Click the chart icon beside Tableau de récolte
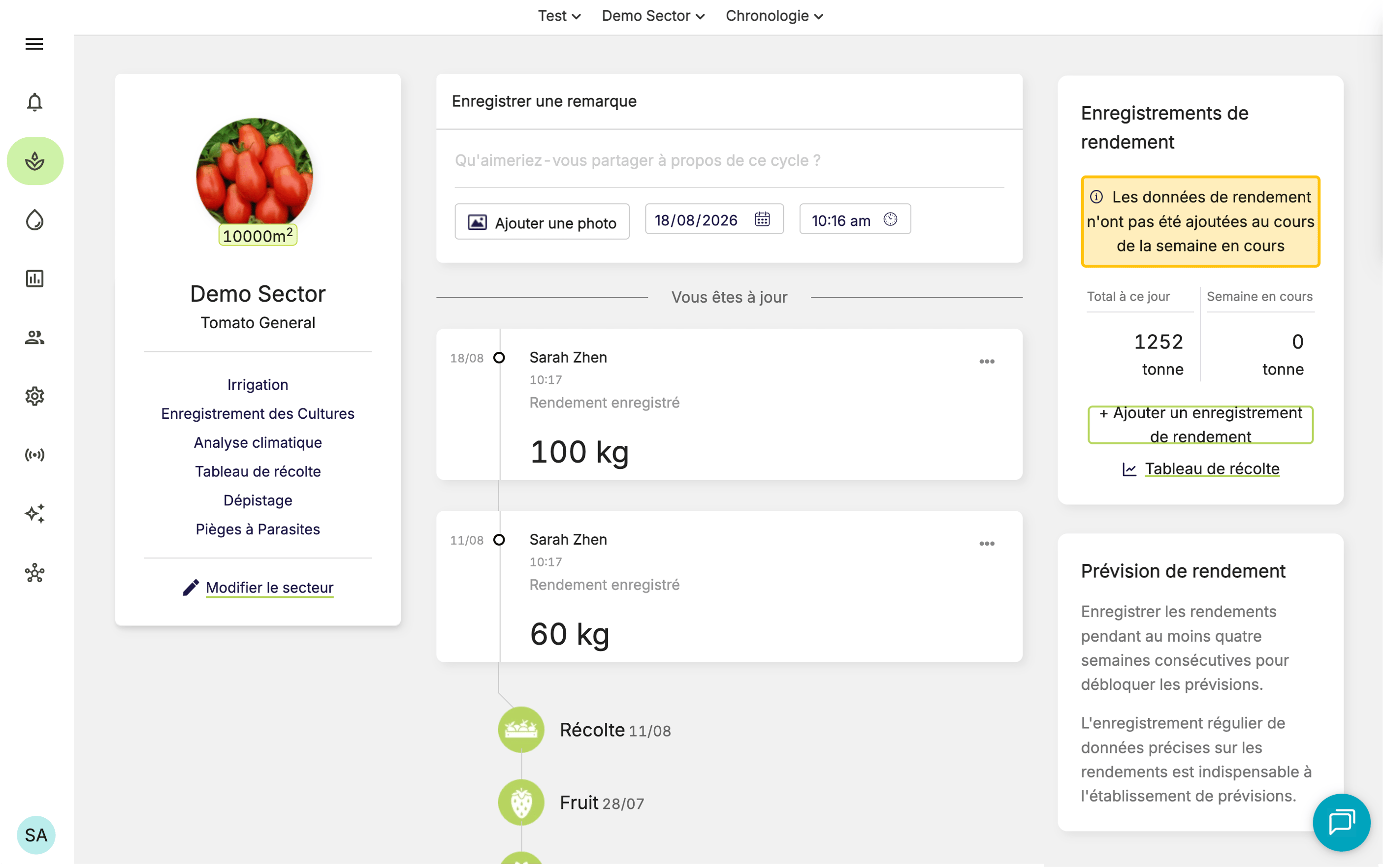This screenshot has width=1383, height=868. 1129,469
